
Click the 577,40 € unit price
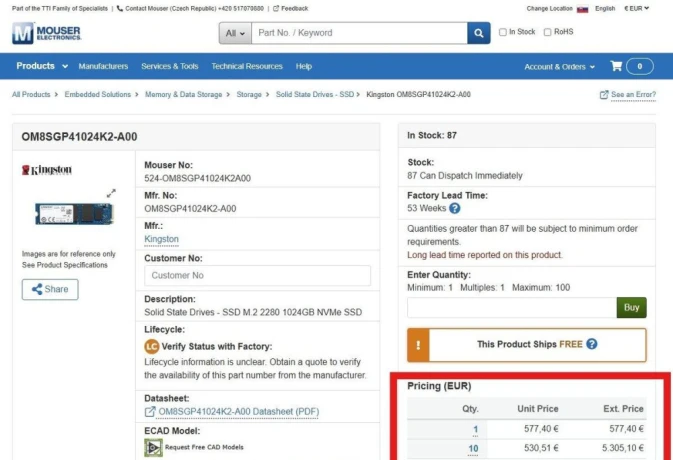(x=541, y=429)
